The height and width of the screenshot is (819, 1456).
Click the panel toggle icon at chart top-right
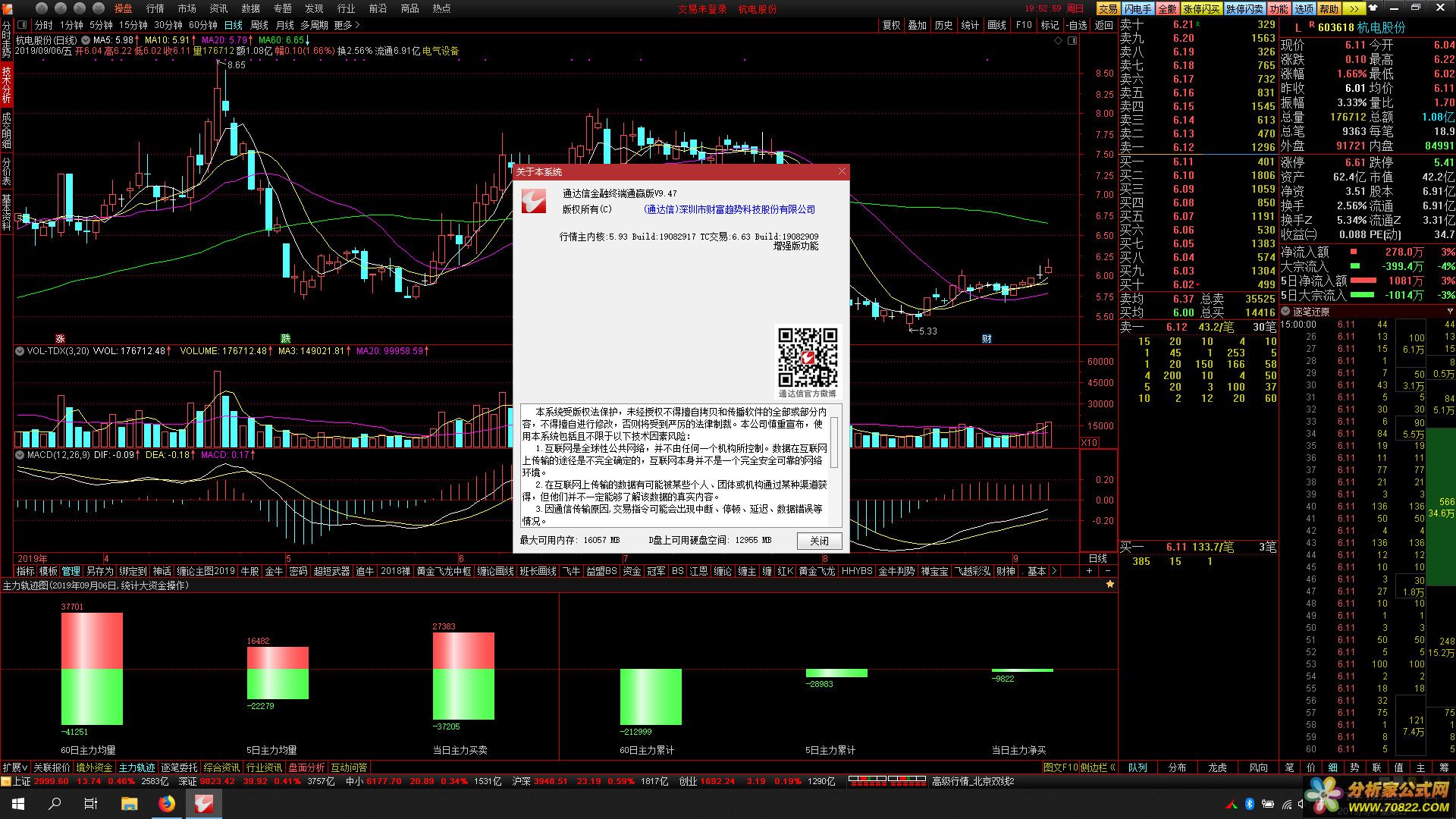pos(1072,41)
